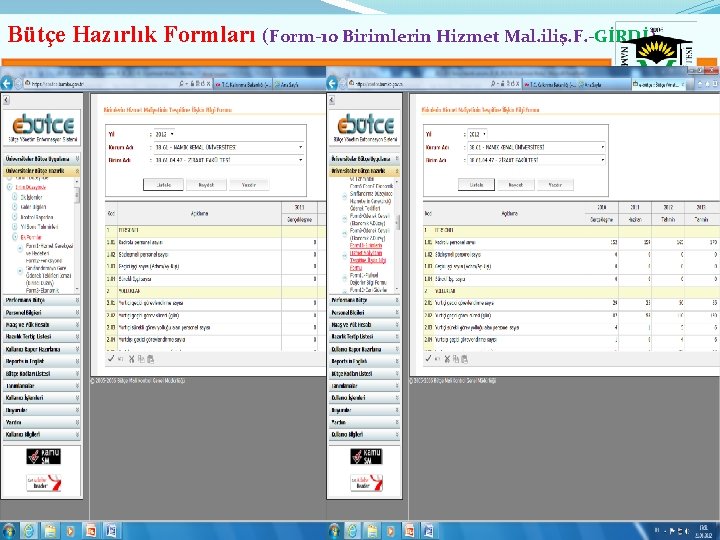Click the e-bütçe logo in the right window
This screenshot has width=720, height=540.
click(366, 125)
